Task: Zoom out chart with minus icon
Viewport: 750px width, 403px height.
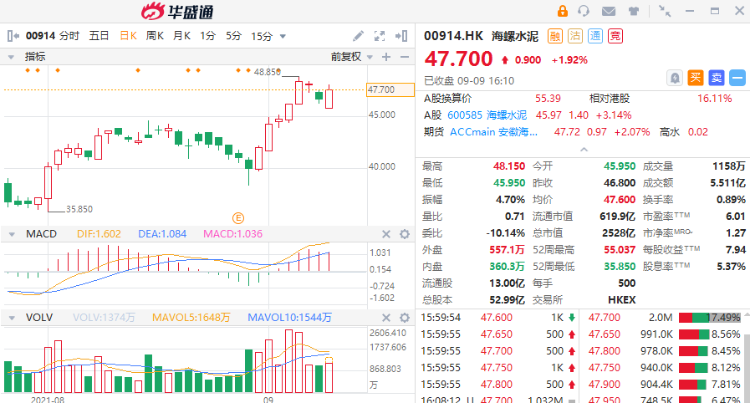Action: [x=405, y=57]
